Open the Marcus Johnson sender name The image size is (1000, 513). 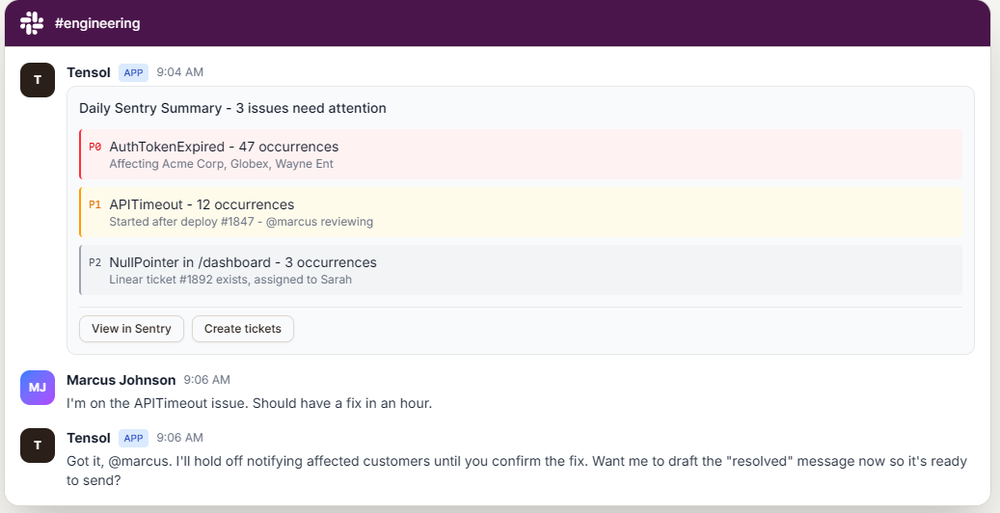pos(121,380)
